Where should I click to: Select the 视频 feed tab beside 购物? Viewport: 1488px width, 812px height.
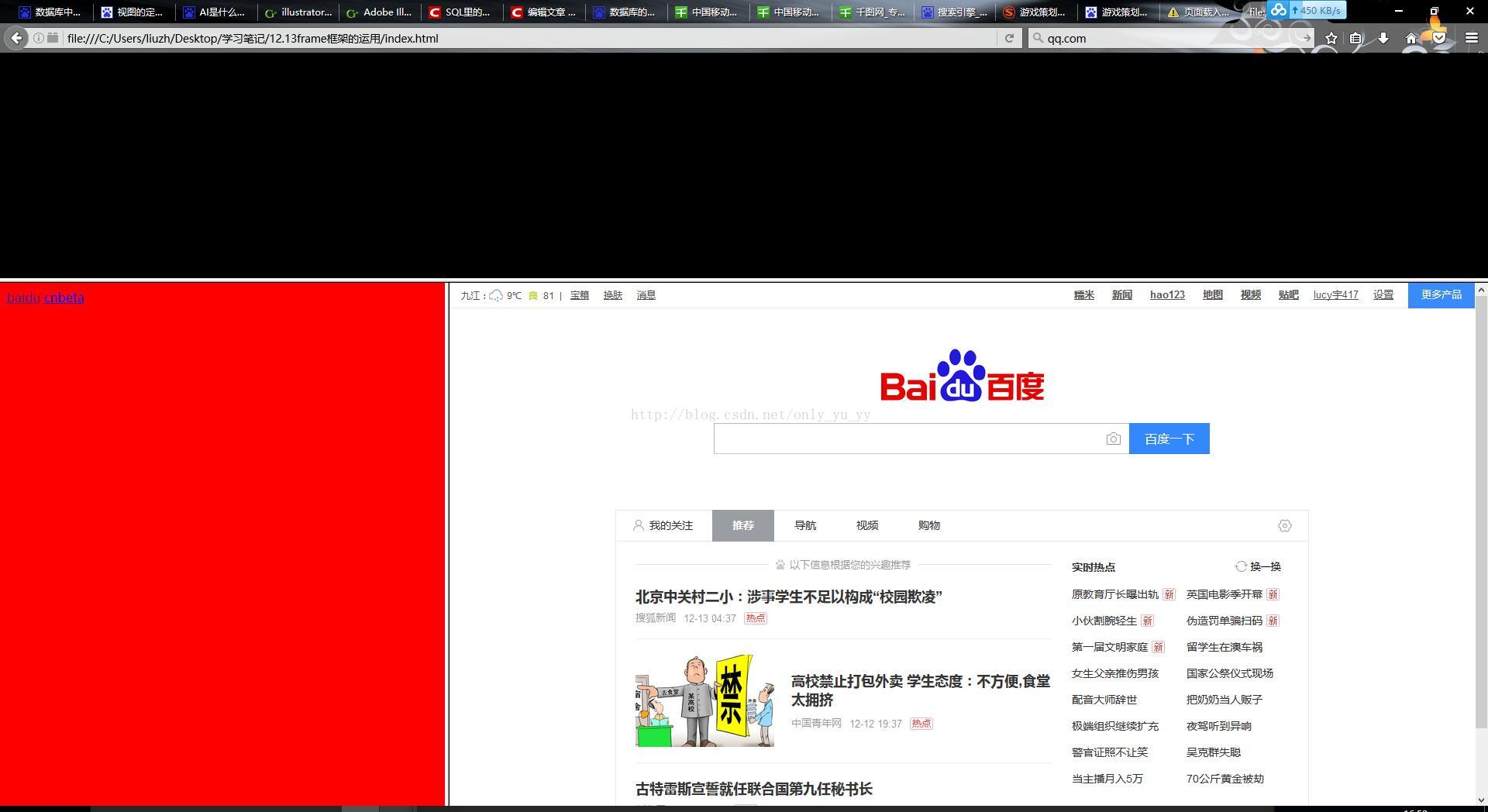[x=867, y=526]
